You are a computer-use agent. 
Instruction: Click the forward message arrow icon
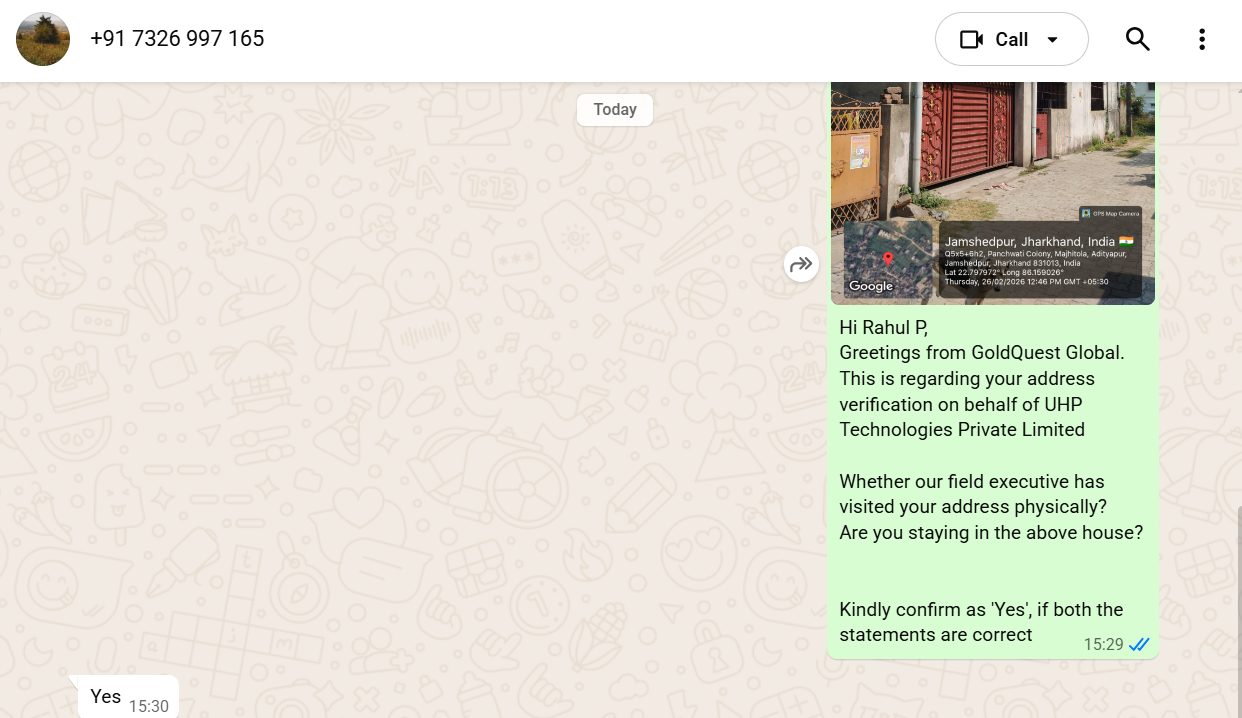[x=801, y=264]
